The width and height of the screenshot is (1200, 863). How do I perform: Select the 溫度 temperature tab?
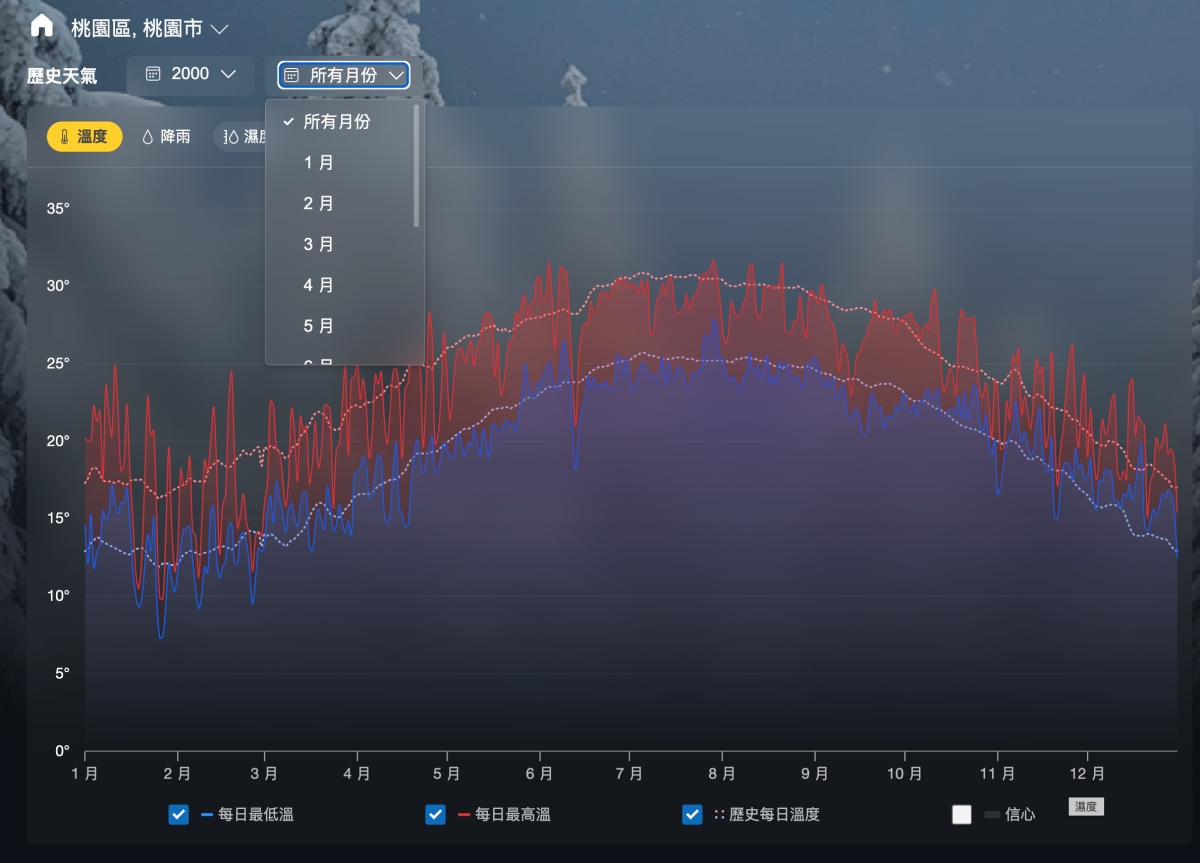coord(85,137)
